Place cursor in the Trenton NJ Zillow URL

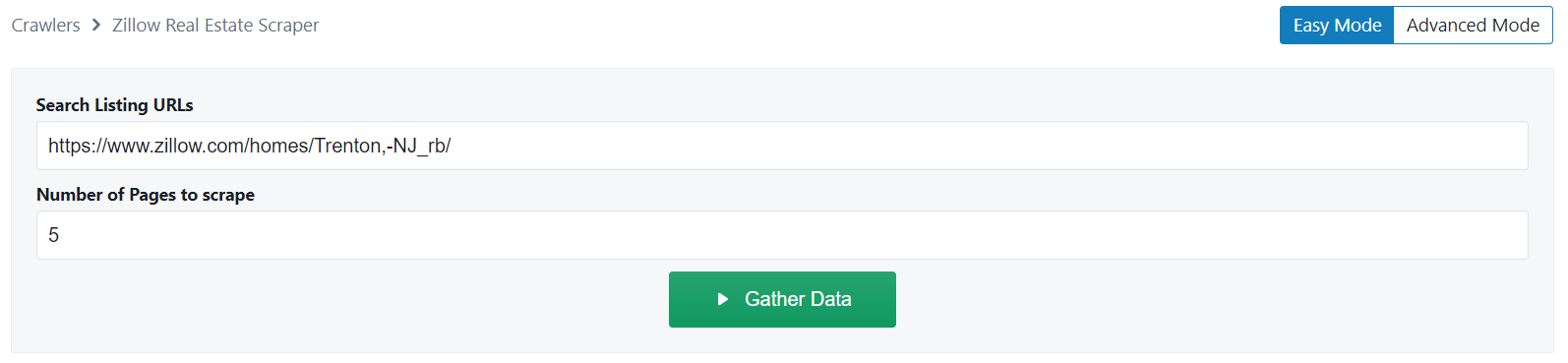(x=249, y=146)
